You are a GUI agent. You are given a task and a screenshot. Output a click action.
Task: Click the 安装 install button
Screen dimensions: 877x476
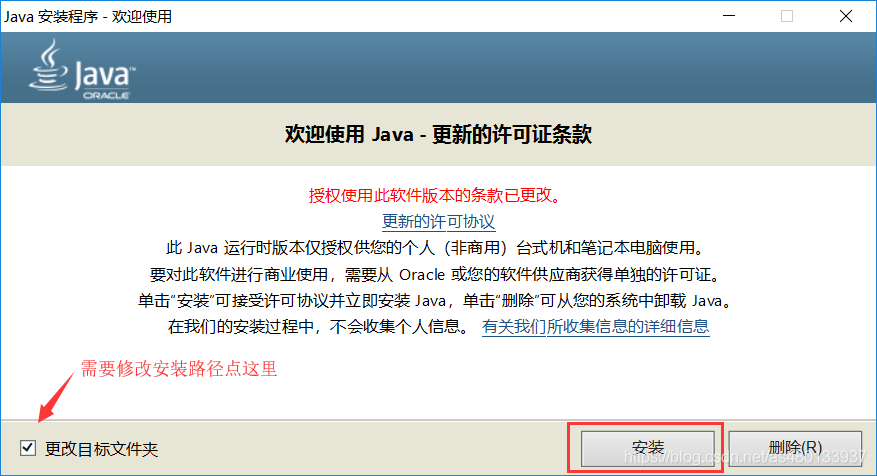(647, 448)
